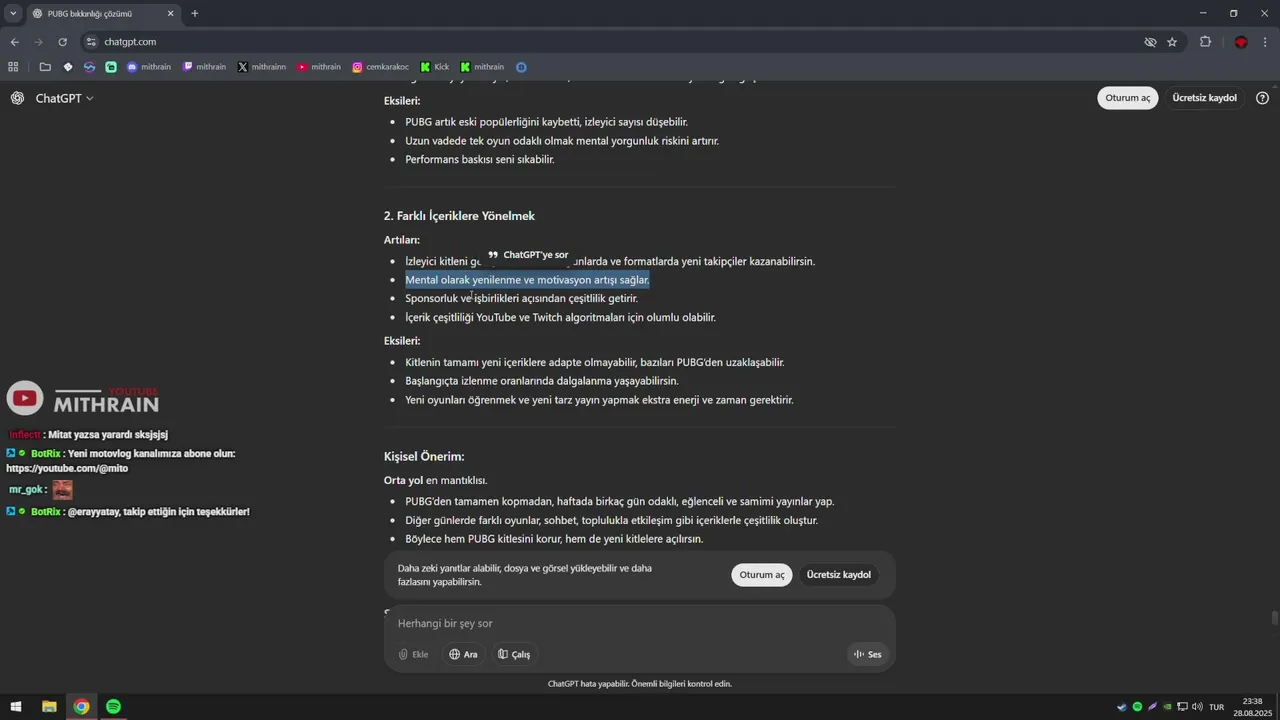
Task: Open the Discord mithrain bookmark
Action: 149,67
